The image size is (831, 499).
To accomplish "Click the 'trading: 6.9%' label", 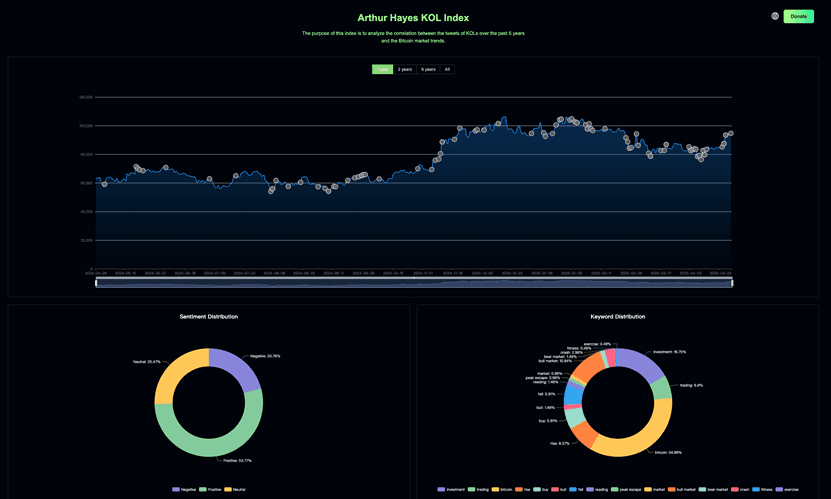I will pos(692,385).
